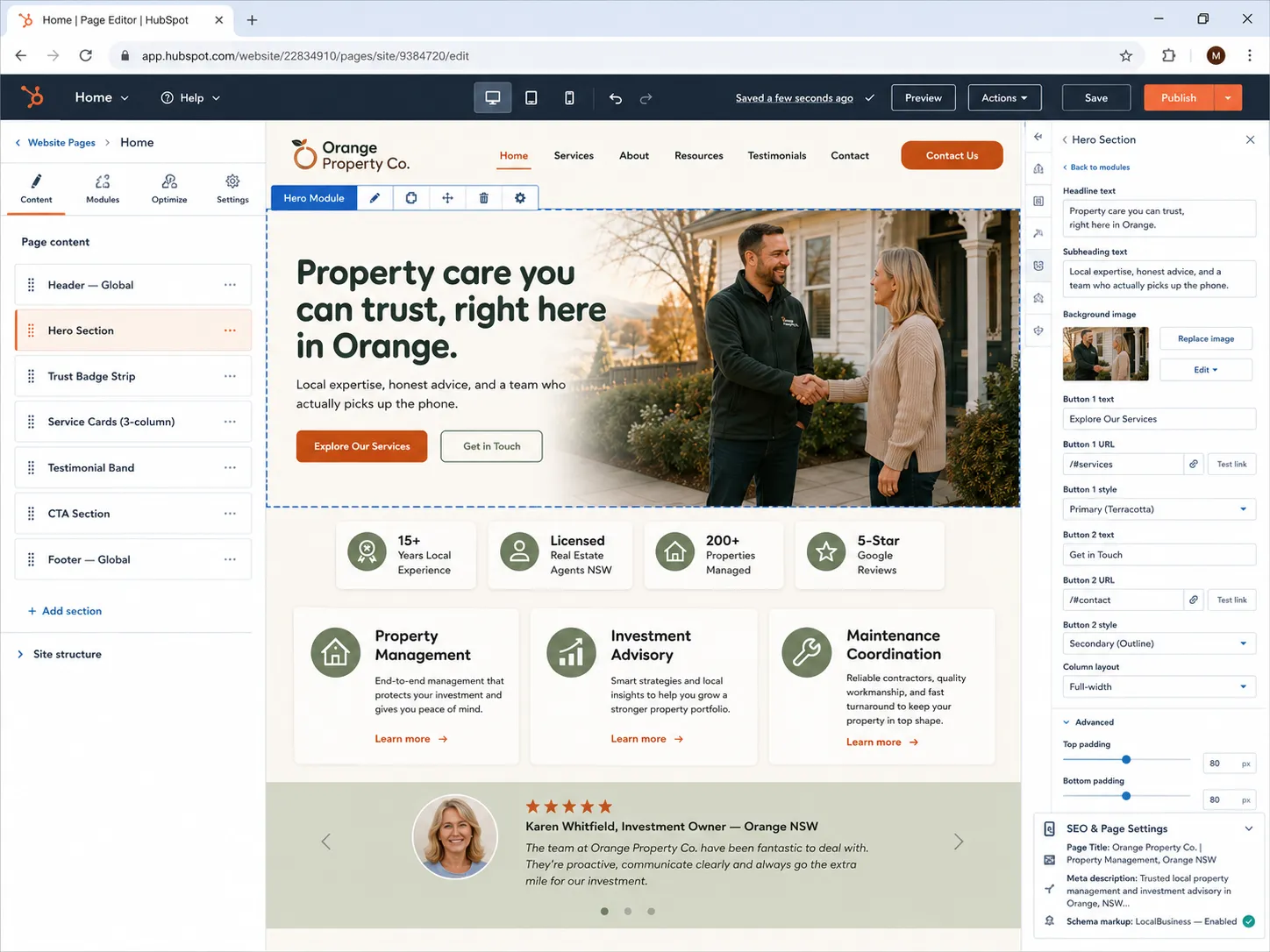The image size is (1270, 952).
Task: Select the Content tab
Action: pyautogui.click(x=36, y=188)
